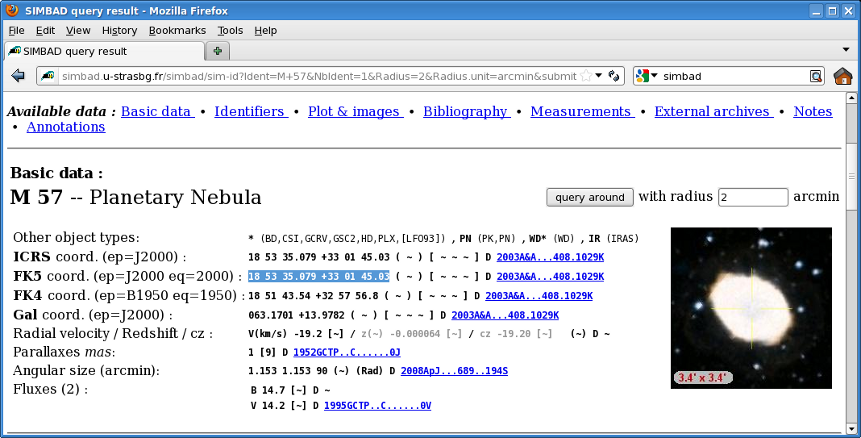
Task: Open the Bookmarks menu
Action: [x=176, y=30]
